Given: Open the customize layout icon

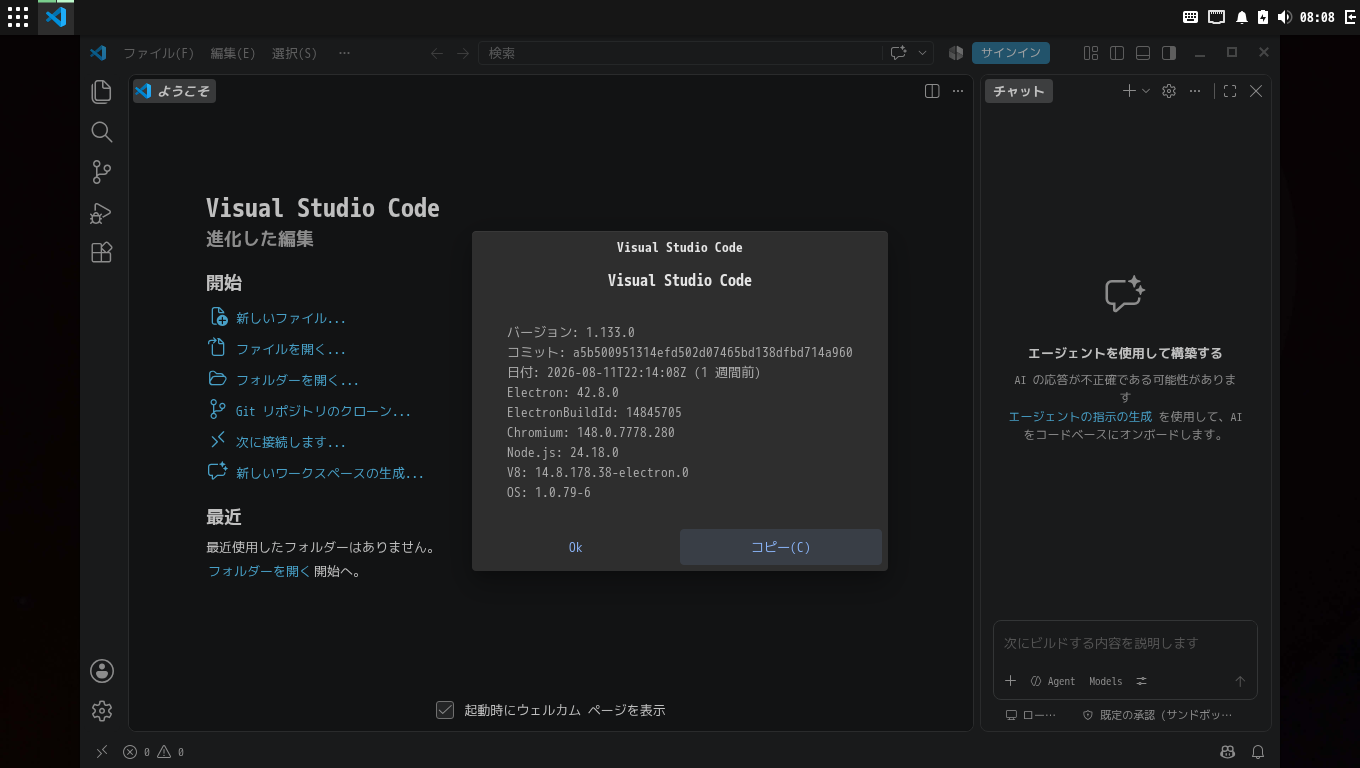Looking at the screenshot, I should pyautogui.click(x=1091, y=53).
